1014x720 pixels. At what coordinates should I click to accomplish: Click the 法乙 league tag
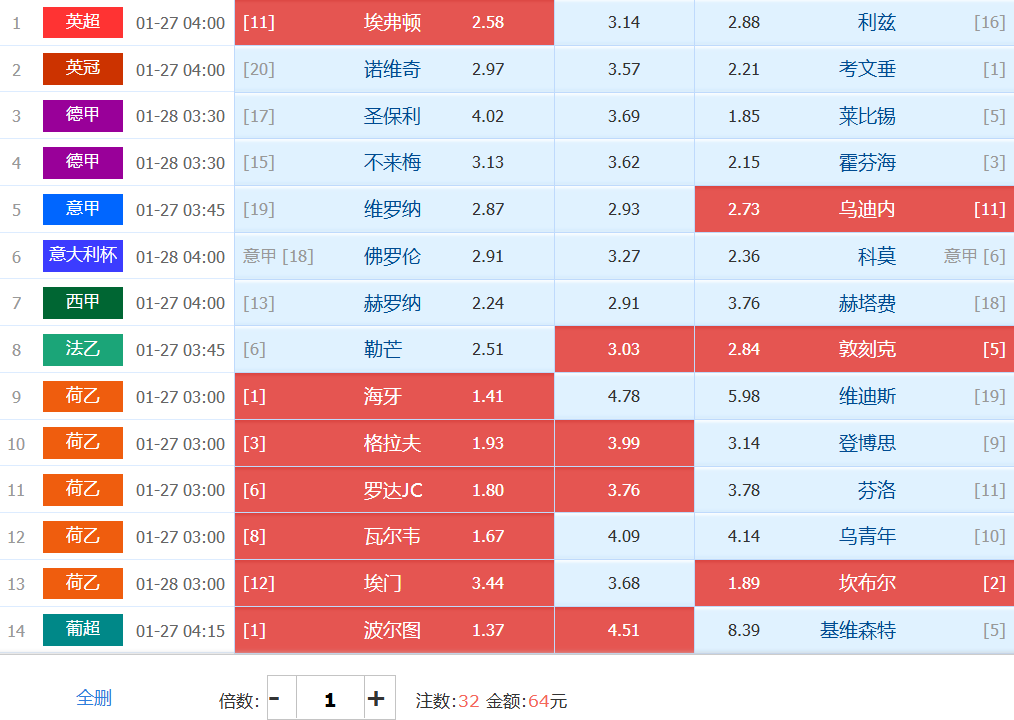[83, 350]
